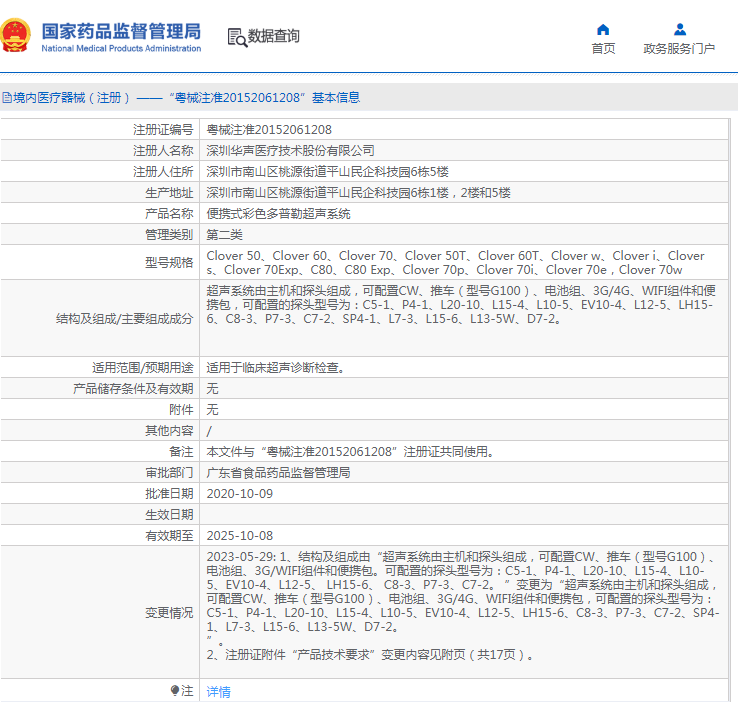Viewport: 738px width, 707px height.
Task: Click the Clover model specification cell
Action: [464, 263]
